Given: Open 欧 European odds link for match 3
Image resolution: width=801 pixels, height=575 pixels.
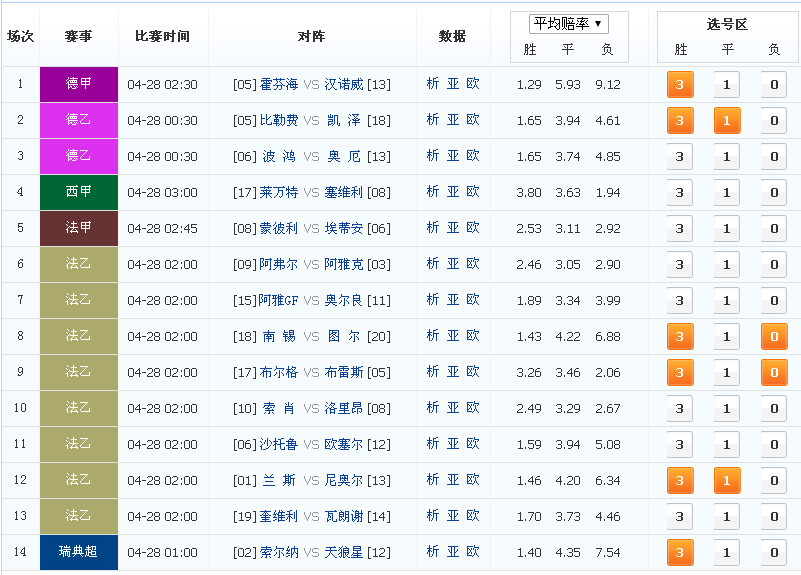Looking at the screenshot, I should click(x=473, y=156).
